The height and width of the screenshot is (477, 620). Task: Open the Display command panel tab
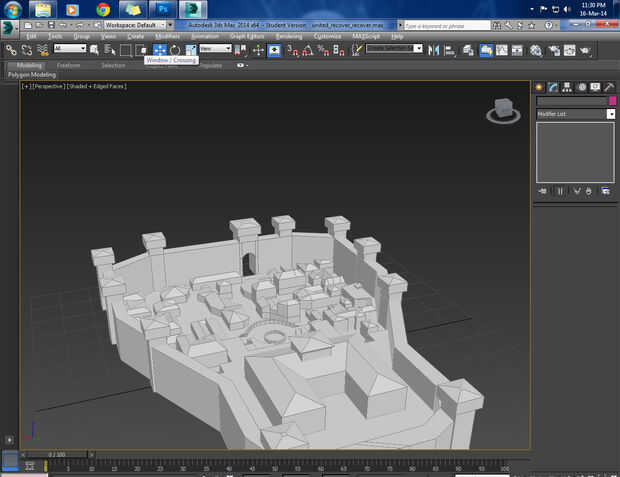(595, 87)
